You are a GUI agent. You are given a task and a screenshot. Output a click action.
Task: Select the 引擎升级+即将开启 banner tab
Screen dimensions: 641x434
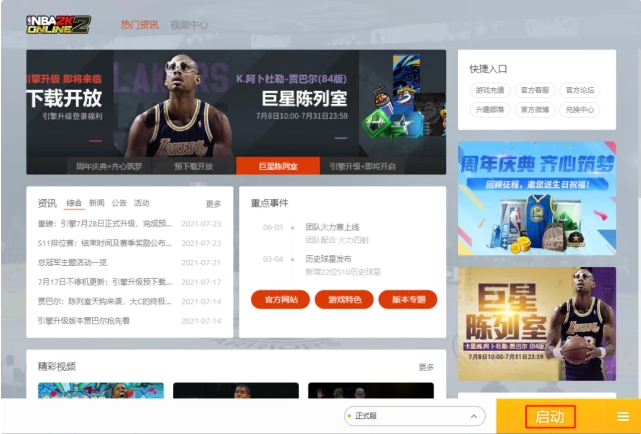tap(363, 166)
